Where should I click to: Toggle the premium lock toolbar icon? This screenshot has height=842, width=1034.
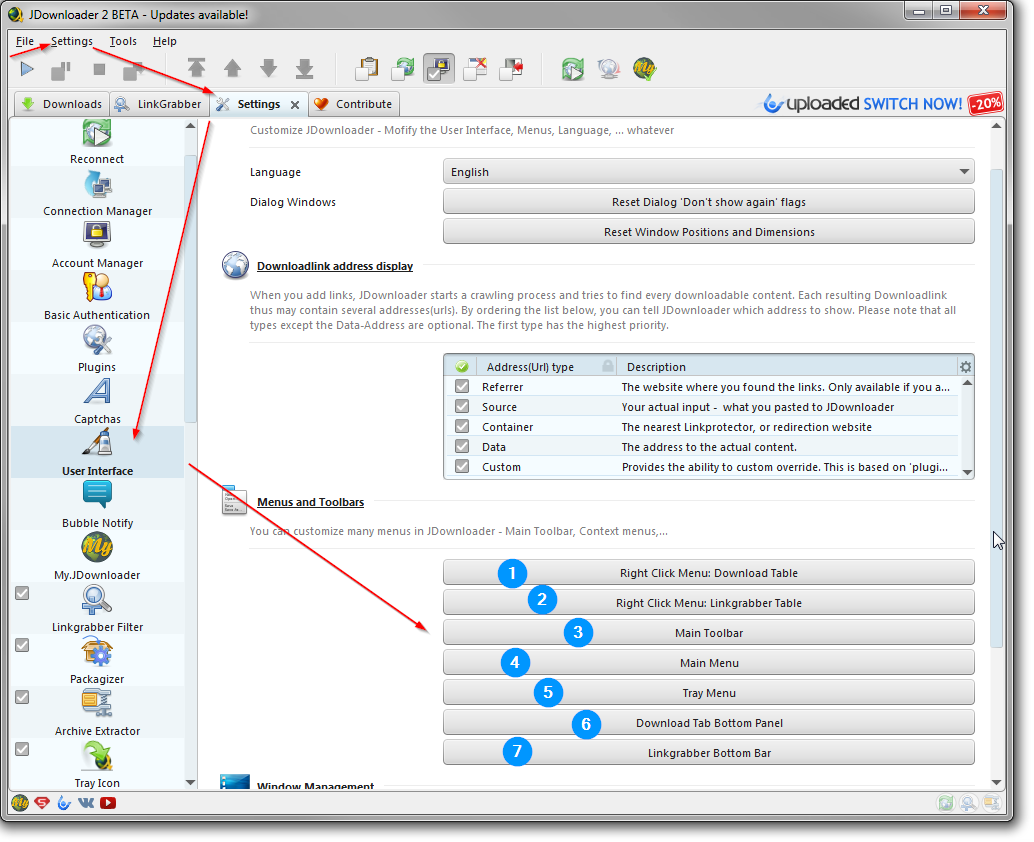[x=439, y=69]
